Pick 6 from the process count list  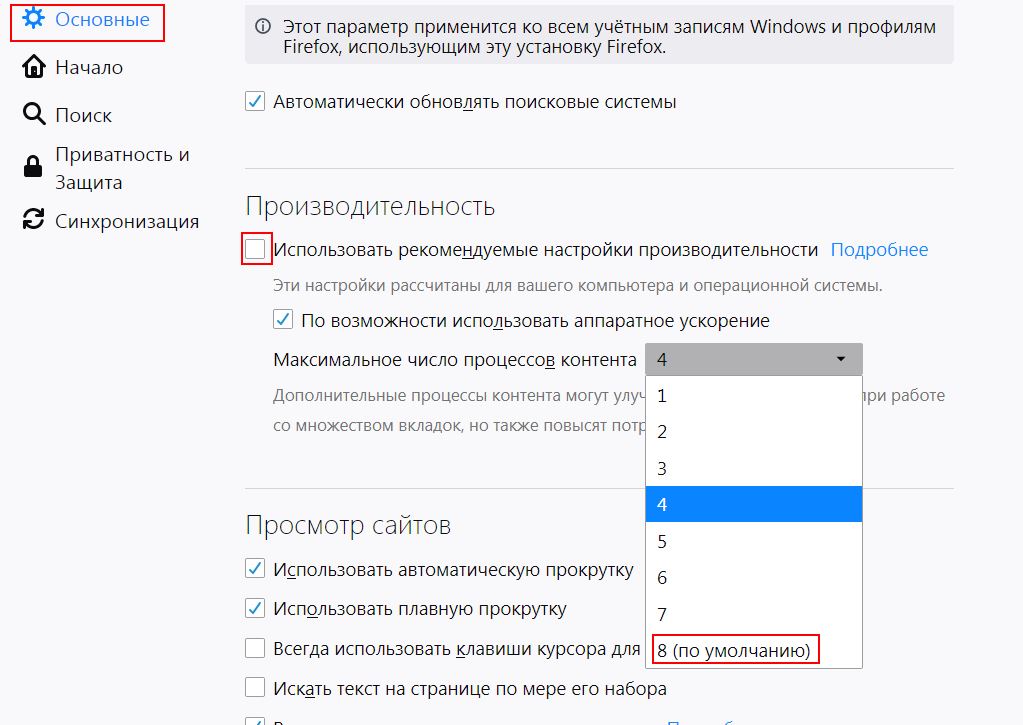754,578
